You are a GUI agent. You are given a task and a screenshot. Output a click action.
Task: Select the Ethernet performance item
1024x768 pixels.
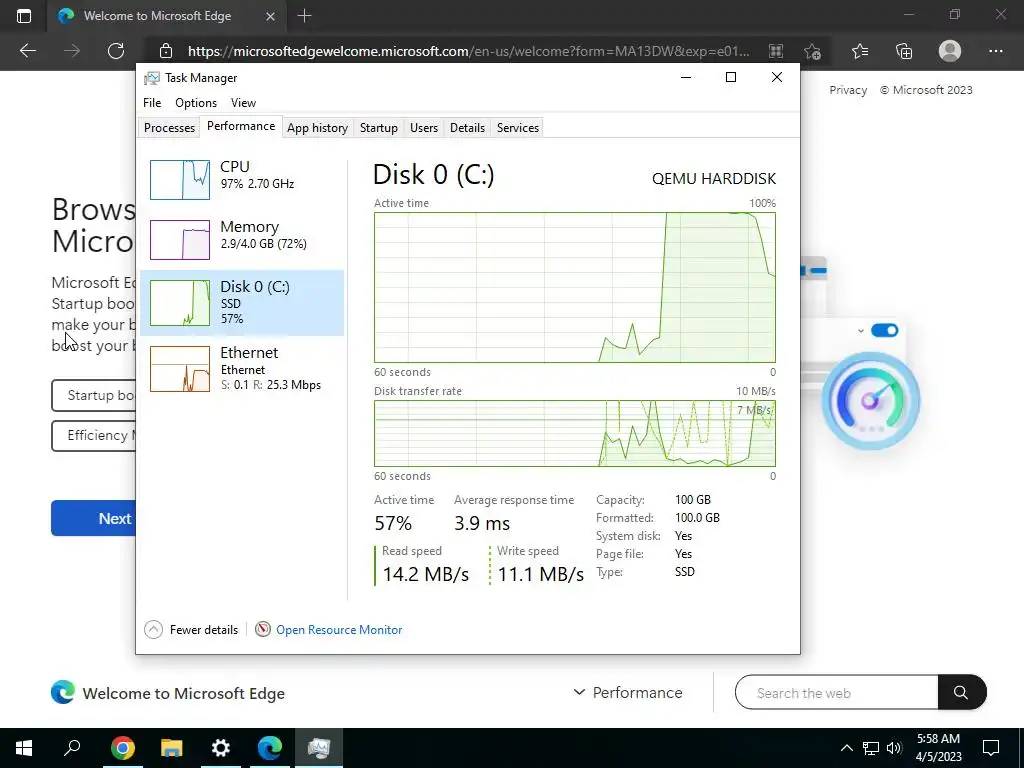tap(242, 368)
